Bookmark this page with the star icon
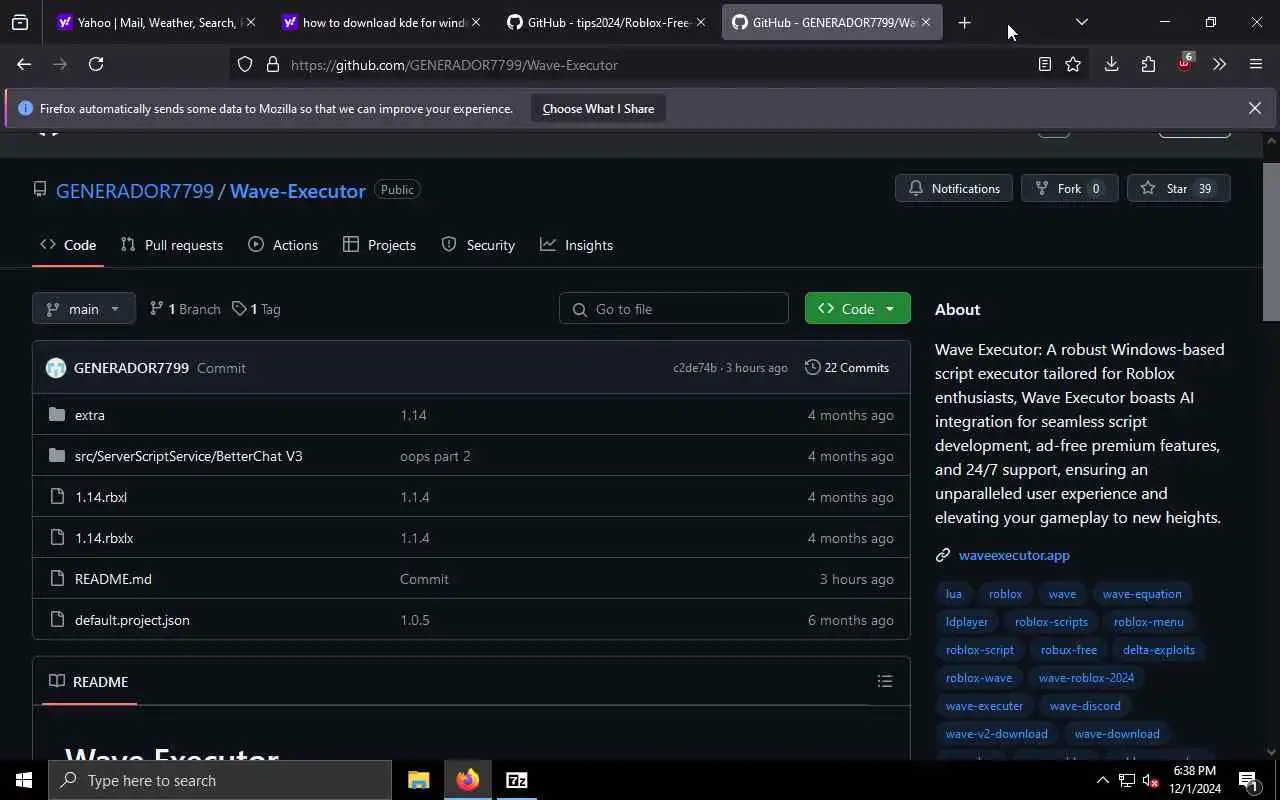Screen dimensions: 1280x800 pyautogui.click(x=1073, y=64)
